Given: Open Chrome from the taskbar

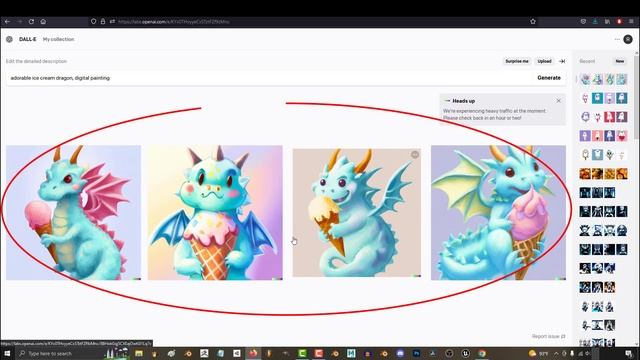Looking at the screenshot, I should [x=482, y=353].
